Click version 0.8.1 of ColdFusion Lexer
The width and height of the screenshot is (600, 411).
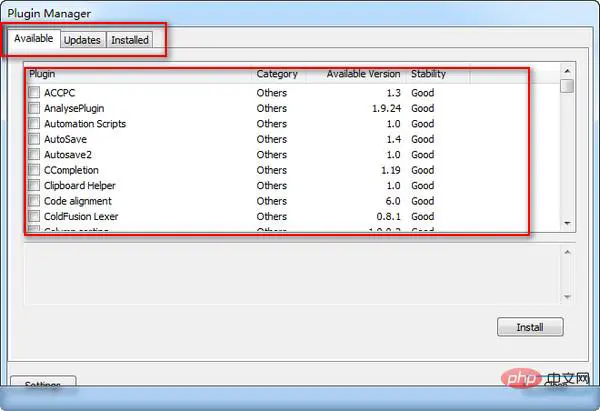point(388,217)
